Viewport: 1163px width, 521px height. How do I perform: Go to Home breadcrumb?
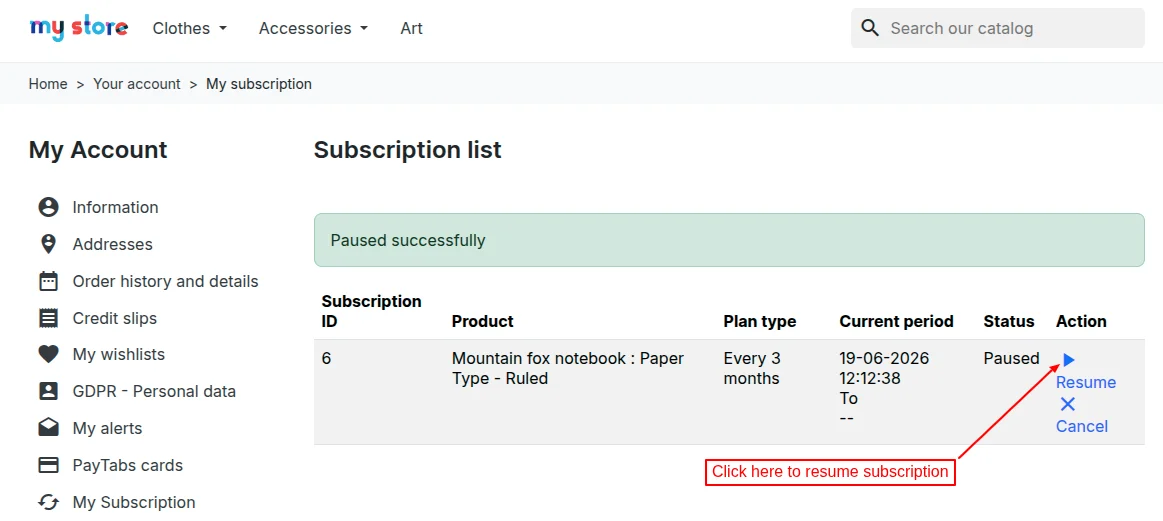48,84
